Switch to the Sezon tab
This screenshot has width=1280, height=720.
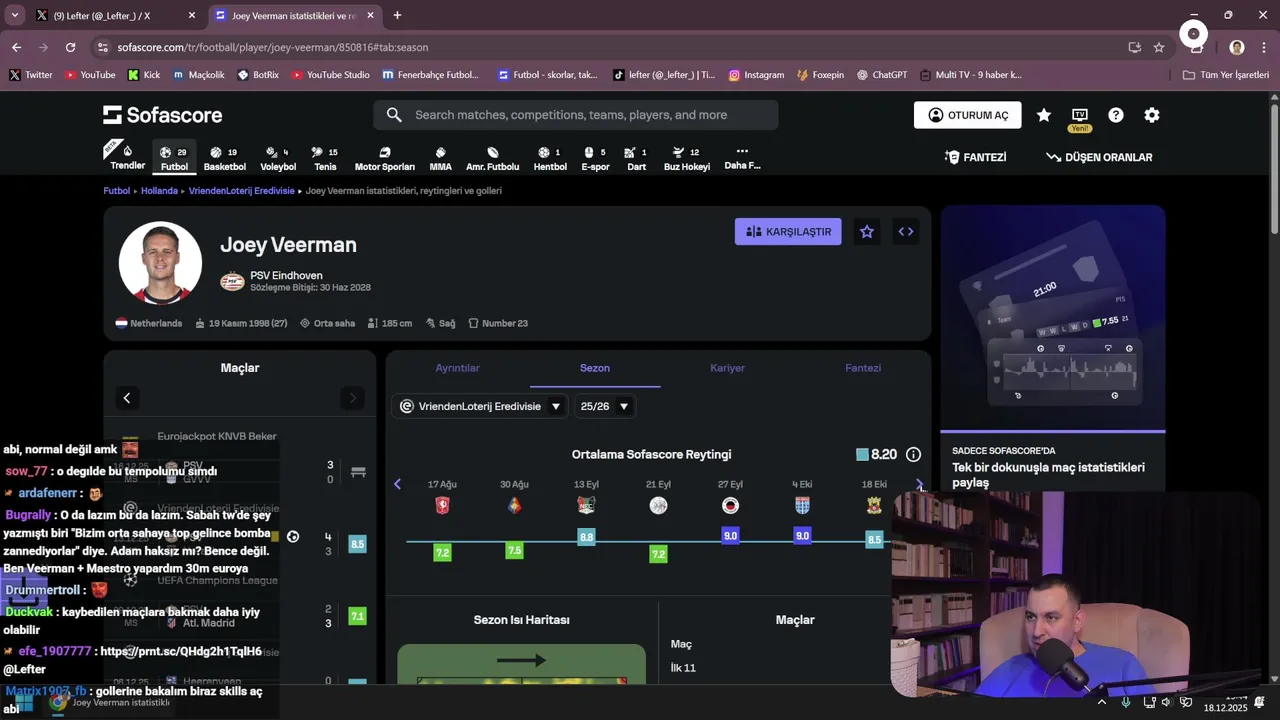(595, 368)
